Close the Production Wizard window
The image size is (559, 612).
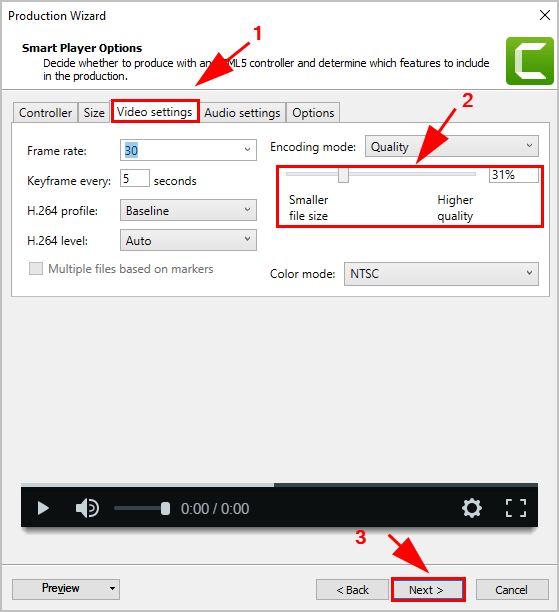click(545, 15)
